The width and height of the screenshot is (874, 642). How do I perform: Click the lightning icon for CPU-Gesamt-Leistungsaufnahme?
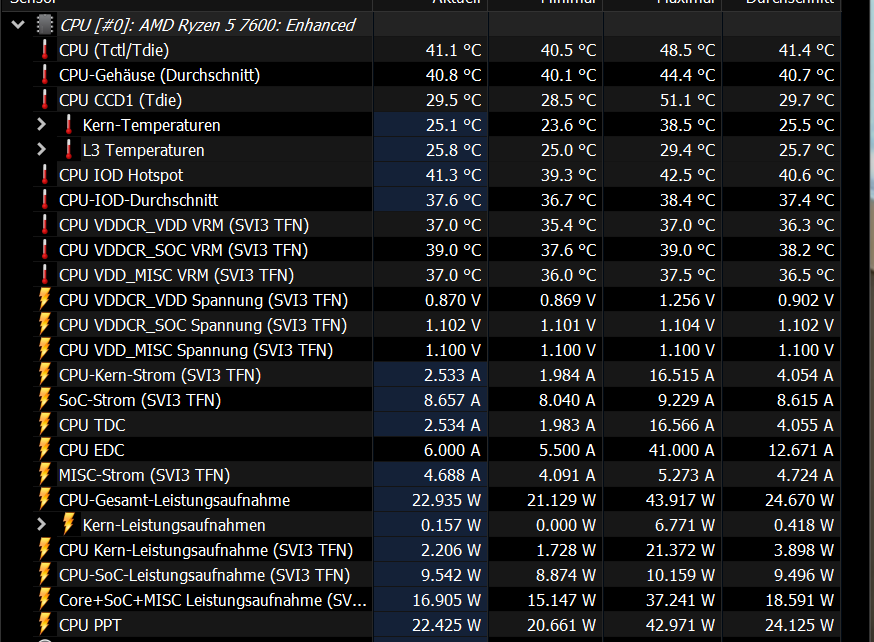(x=45, y=499)
